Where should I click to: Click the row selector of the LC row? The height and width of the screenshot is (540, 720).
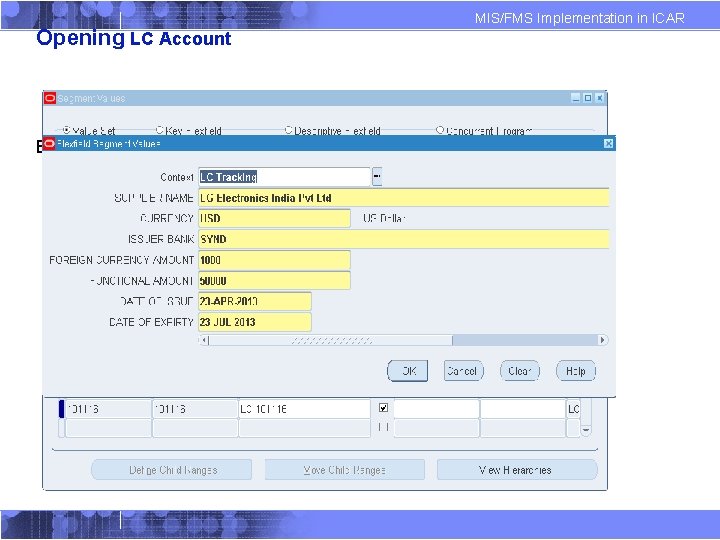tap(62, 409)
